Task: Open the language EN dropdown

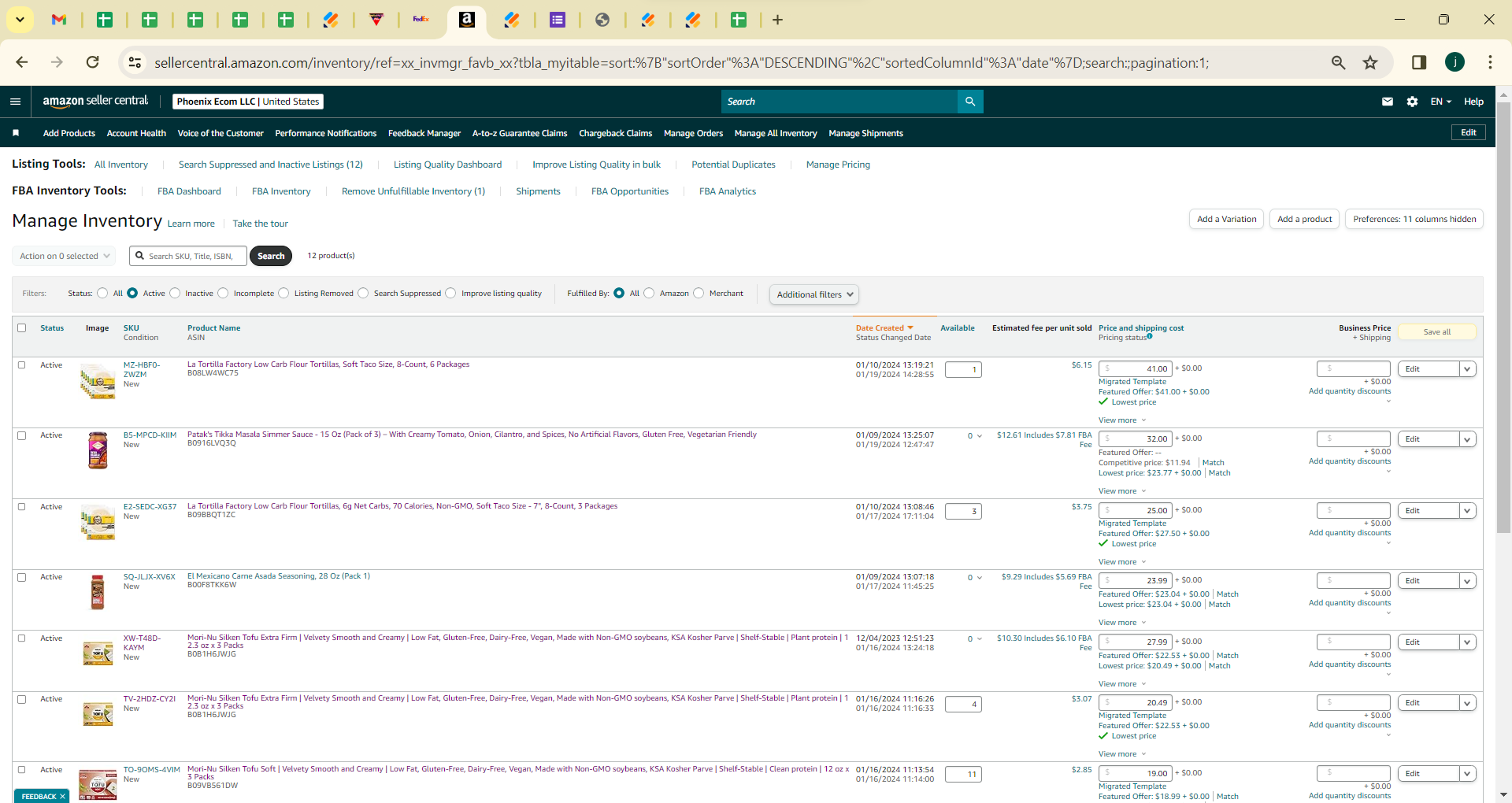Action: click(1440, 102)
